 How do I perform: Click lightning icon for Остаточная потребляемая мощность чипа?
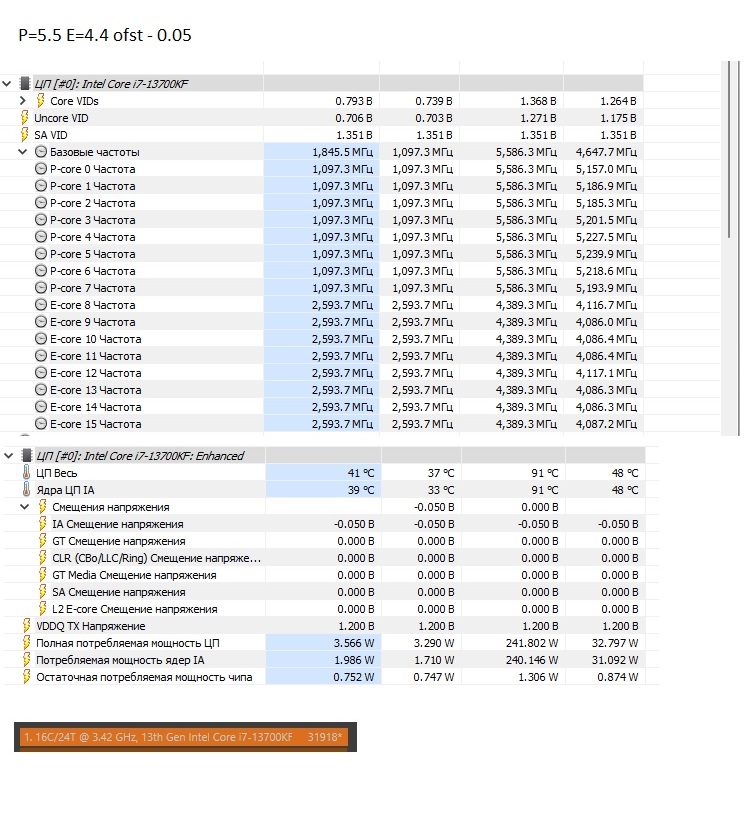pos(26,677)
